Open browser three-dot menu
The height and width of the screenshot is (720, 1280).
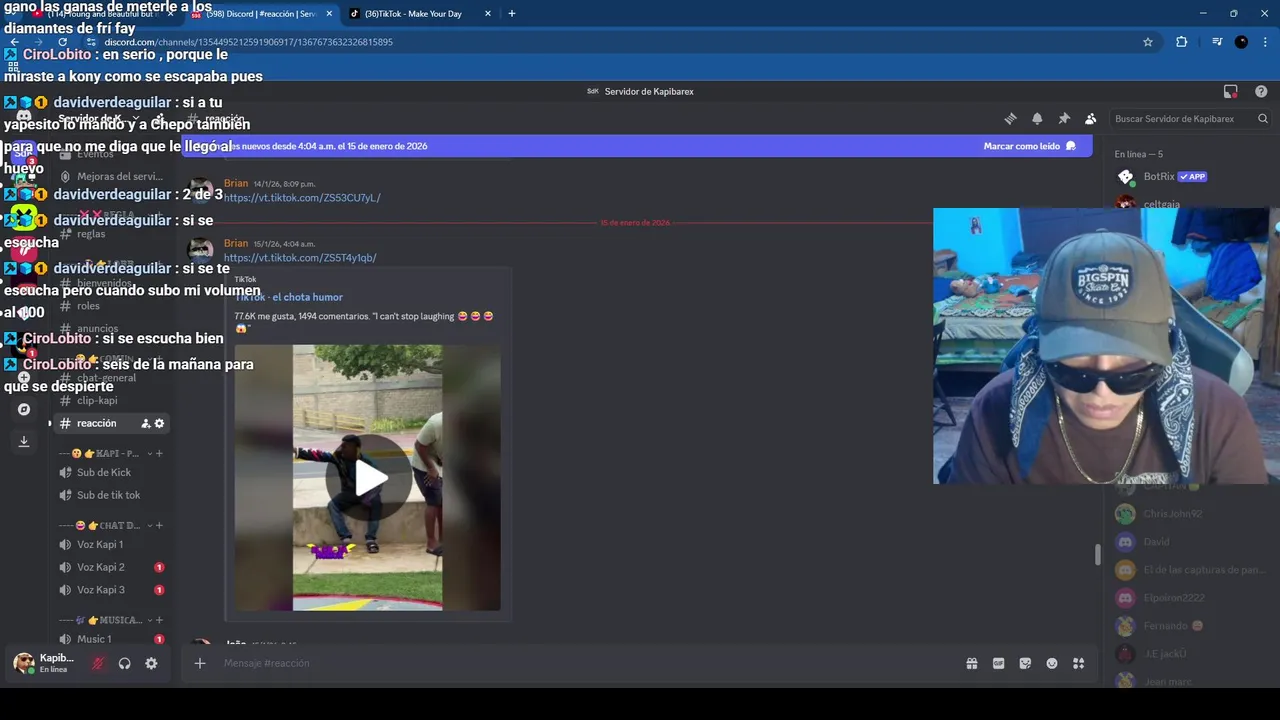point(1266,42)
